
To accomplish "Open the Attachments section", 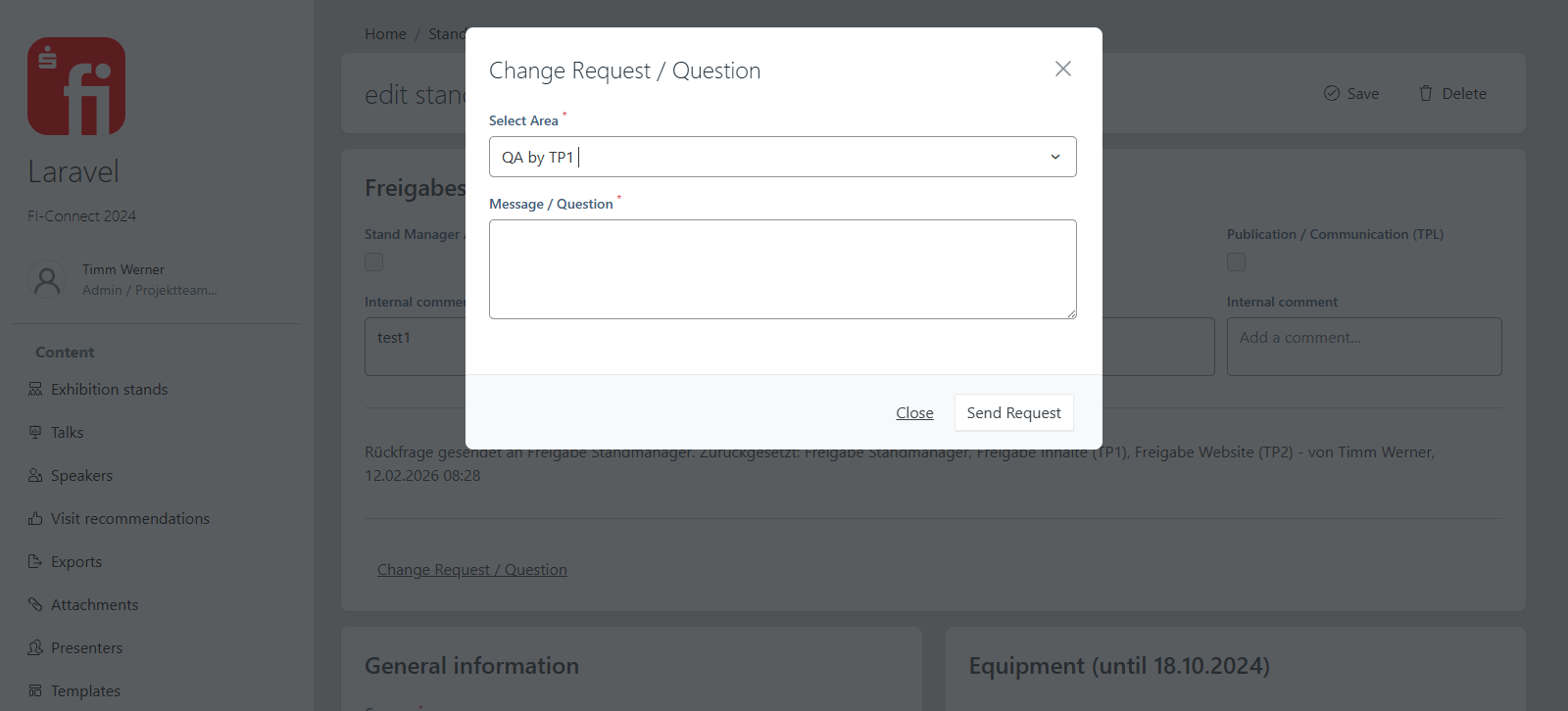I will (93, 604).
